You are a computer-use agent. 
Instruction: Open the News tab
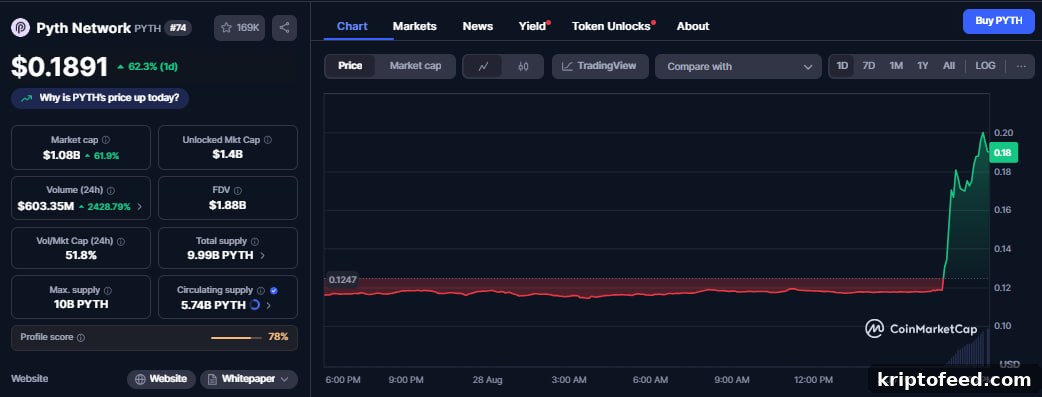pyautogui.click(x=478, y=26)
